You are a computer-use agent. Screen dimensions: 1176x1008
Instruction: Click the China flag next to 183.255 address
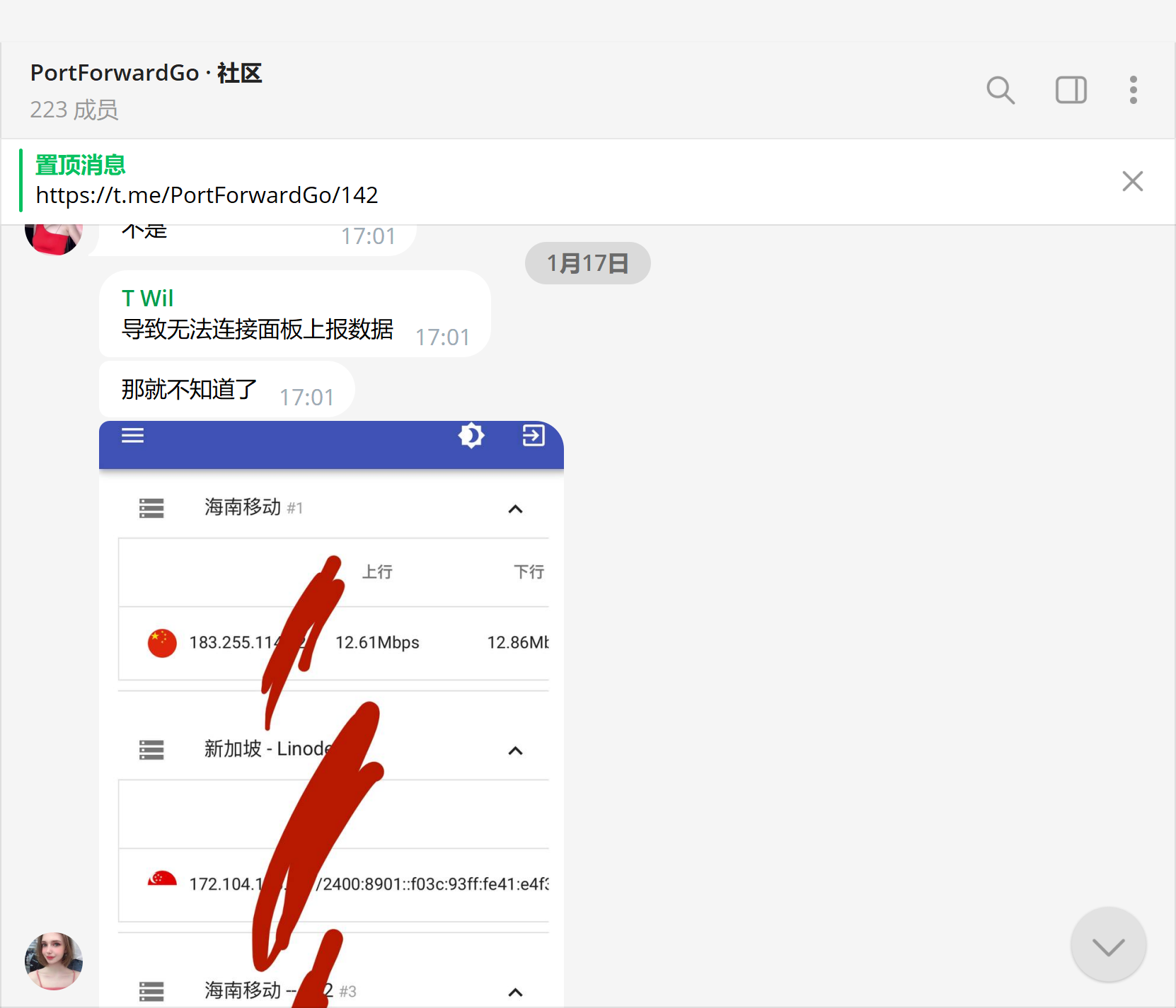click(162, 643)
